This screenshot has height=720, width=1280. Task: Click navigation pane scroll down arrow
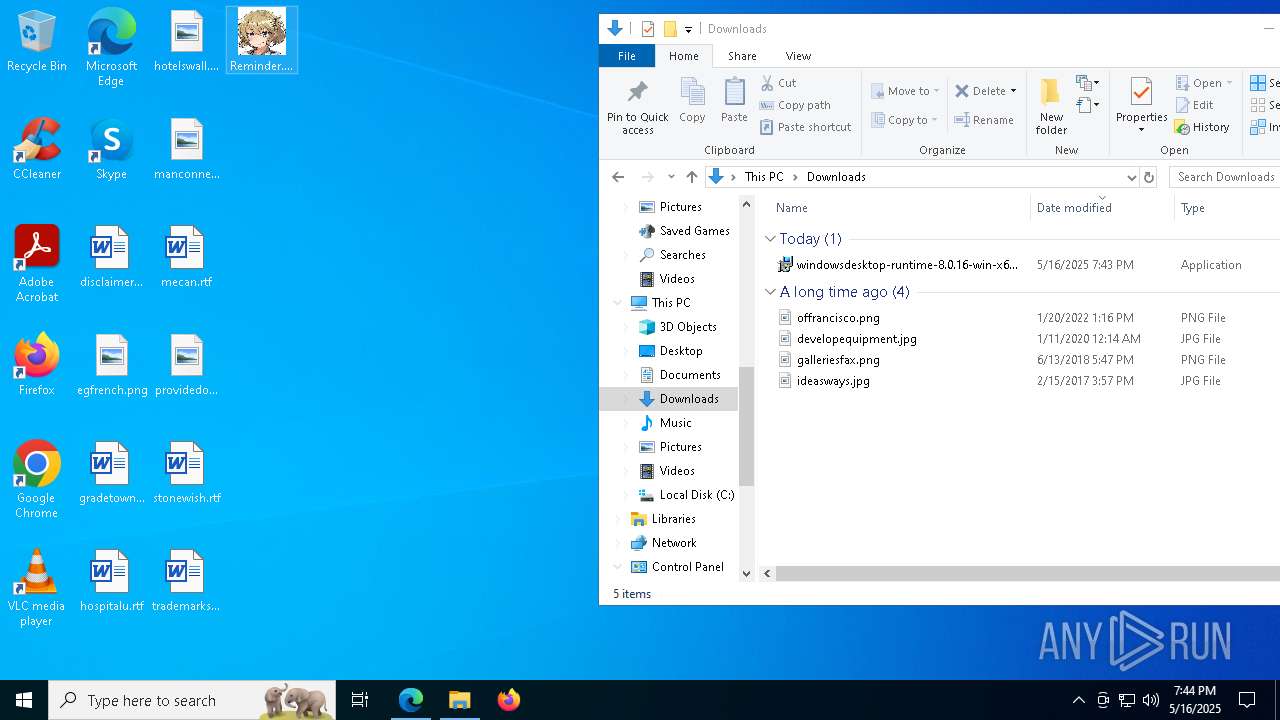tap(746, 573)
